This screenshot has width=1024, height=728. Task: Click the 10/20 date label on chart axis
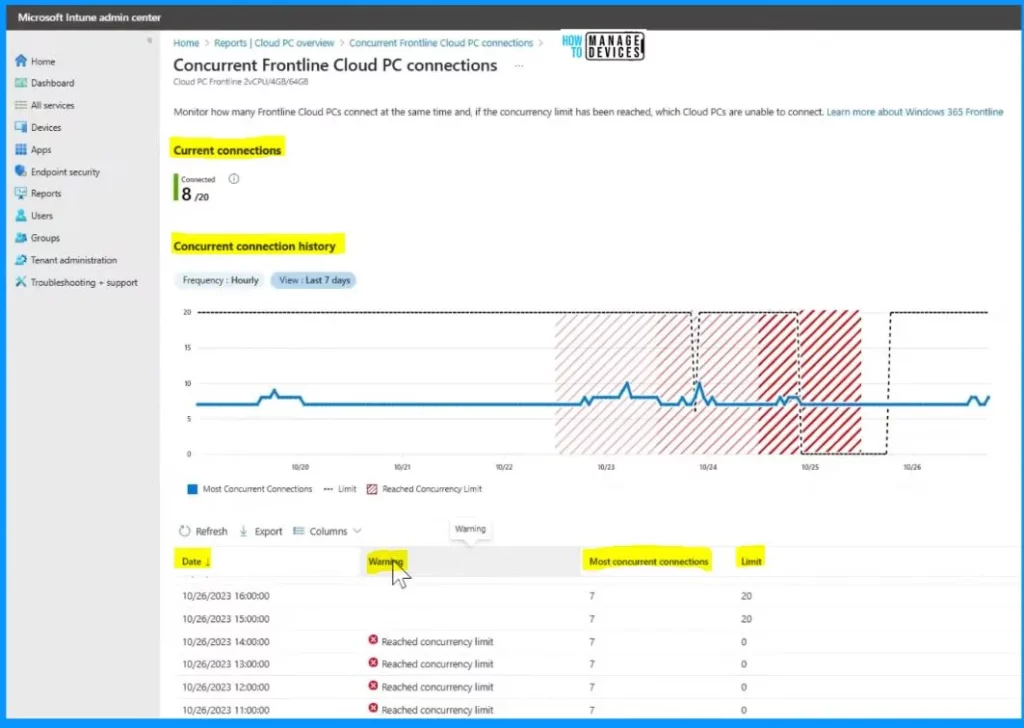pos(300,467)
